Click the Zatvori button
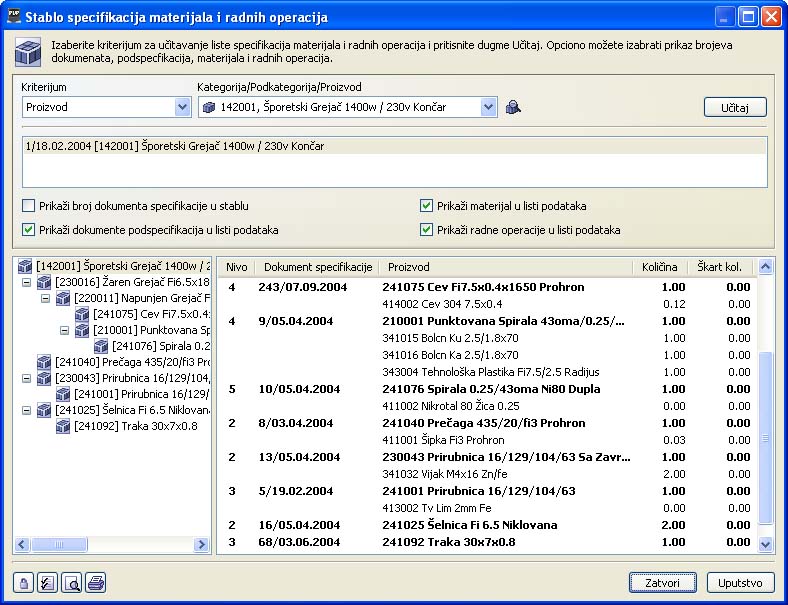788x605 pixels. 662,582
